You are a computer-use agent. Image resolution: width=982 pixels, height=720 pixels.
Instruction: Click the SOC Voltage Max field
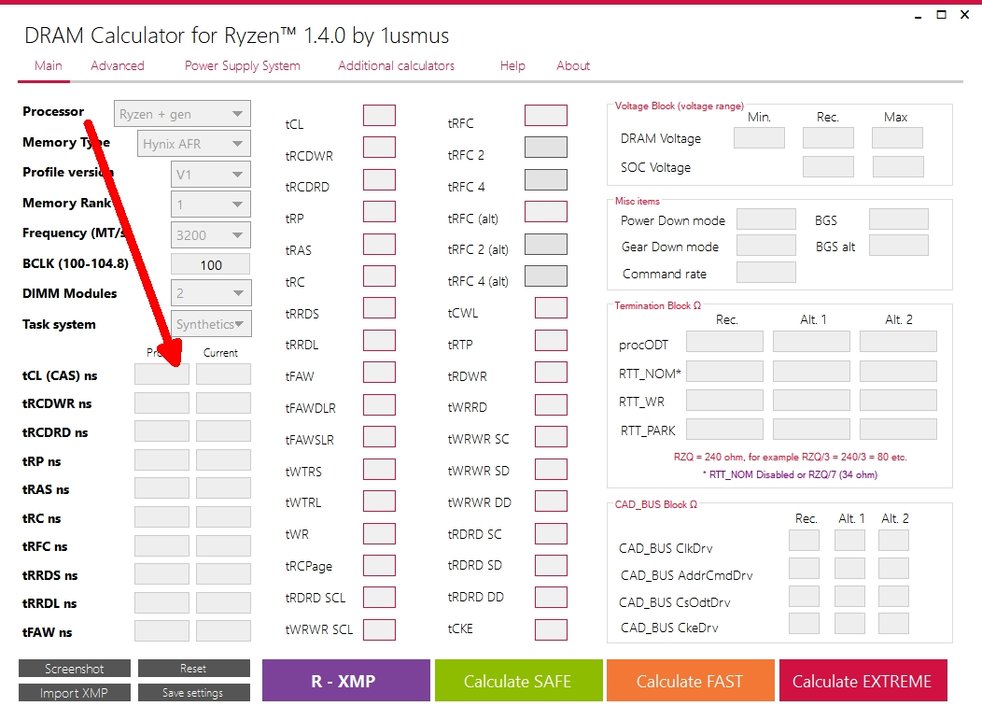pos(897,167)
